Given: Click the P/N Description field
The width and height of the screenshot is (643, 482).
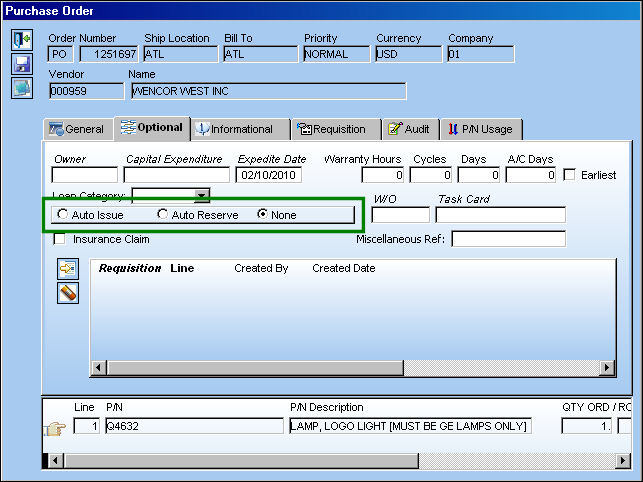Looking at the screenshot, I should [x=410, y=426].
